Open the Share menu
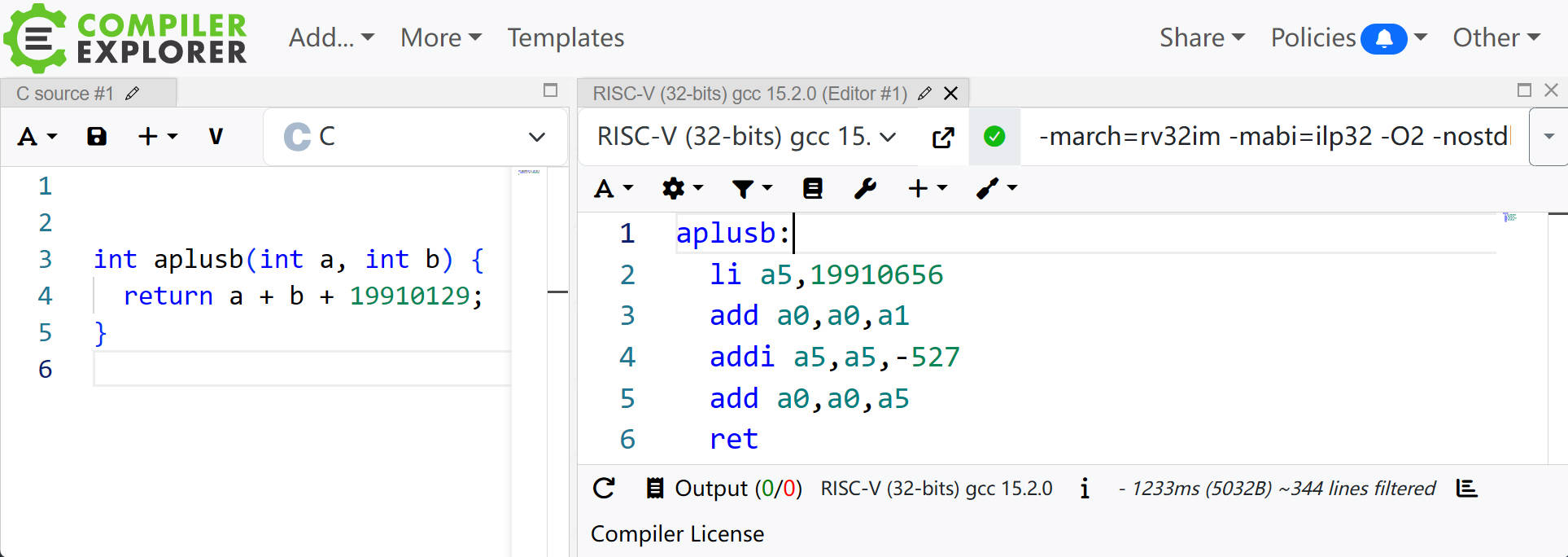 (x=1202, y=37)
